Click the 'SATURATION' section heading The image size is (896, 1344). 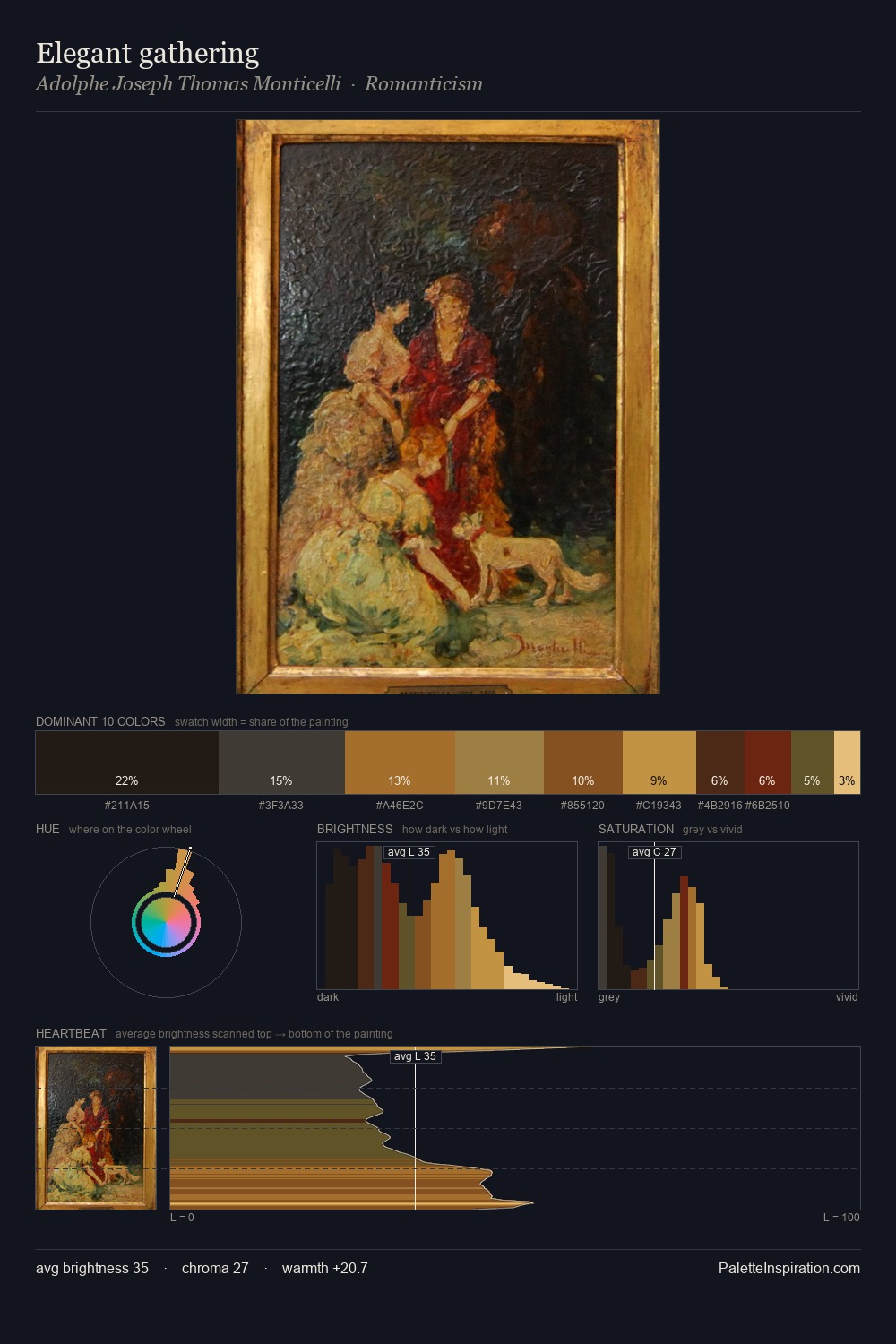point(636,829)
